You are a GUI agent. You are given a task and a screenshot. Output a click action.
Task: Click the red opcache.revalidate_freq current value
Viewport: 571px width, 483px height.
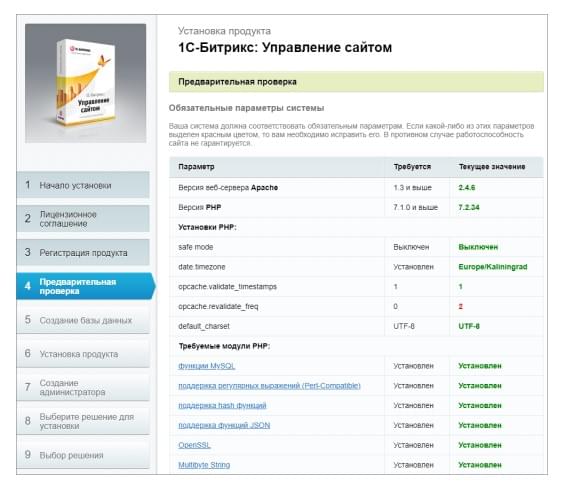[461, 306]
